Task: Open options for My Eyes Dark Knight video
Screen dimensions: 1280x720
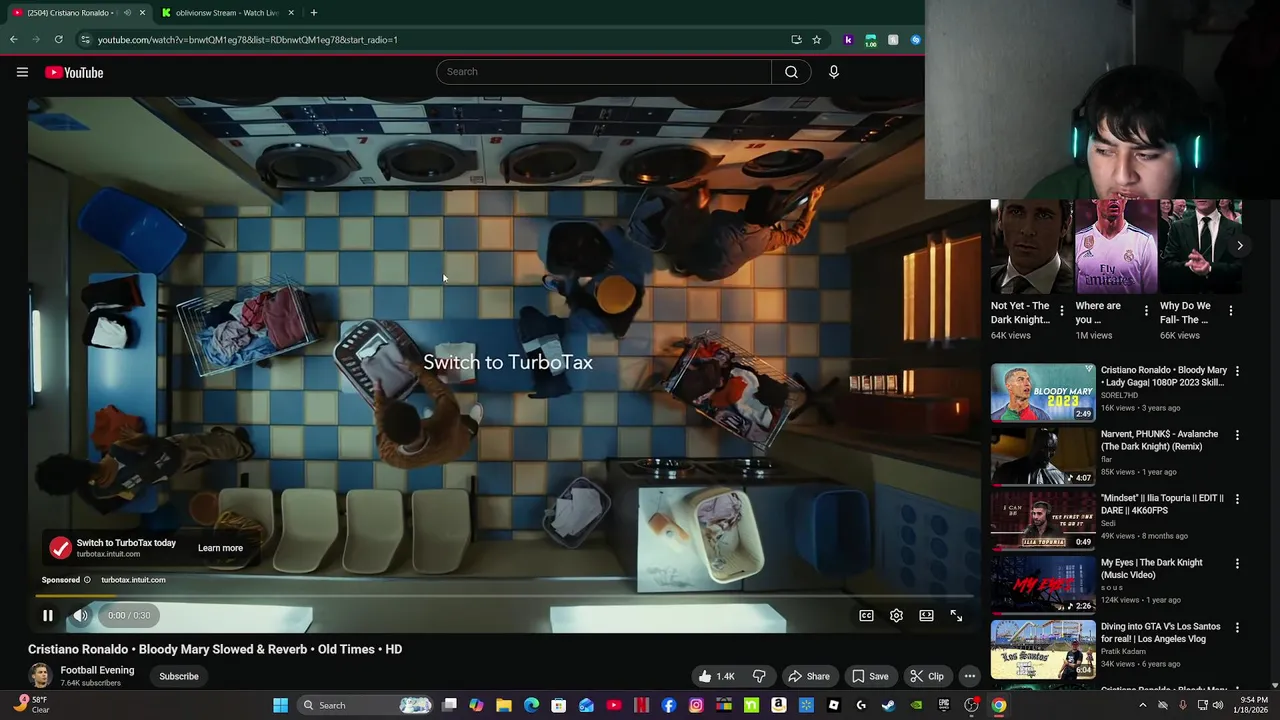Action: pos(1237,564)
